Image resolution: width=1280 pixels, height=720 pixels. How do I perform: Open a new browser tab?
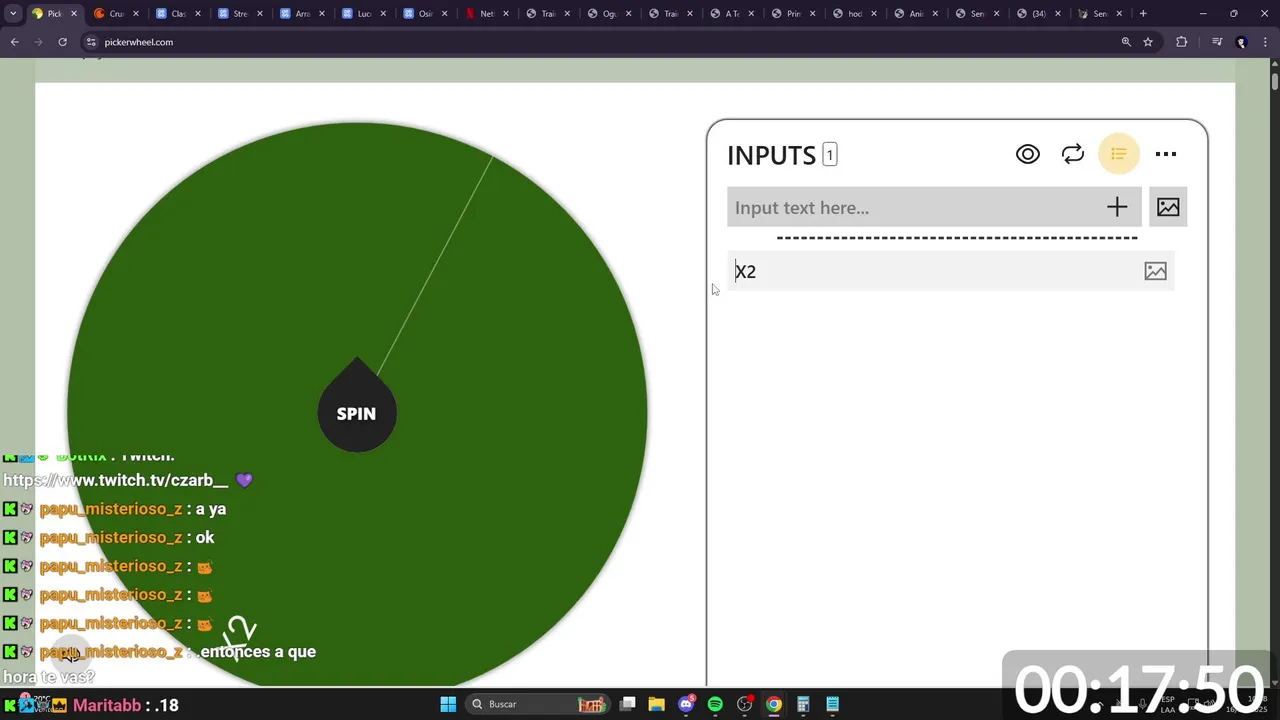tap(1143, 14)
